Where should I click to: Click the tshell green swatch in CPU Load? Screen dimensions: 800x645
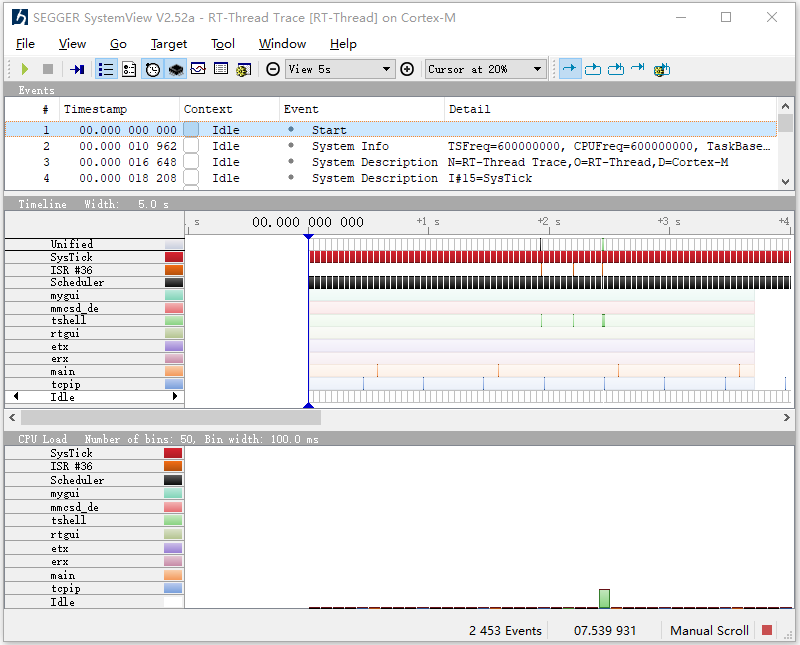(174, 521)
